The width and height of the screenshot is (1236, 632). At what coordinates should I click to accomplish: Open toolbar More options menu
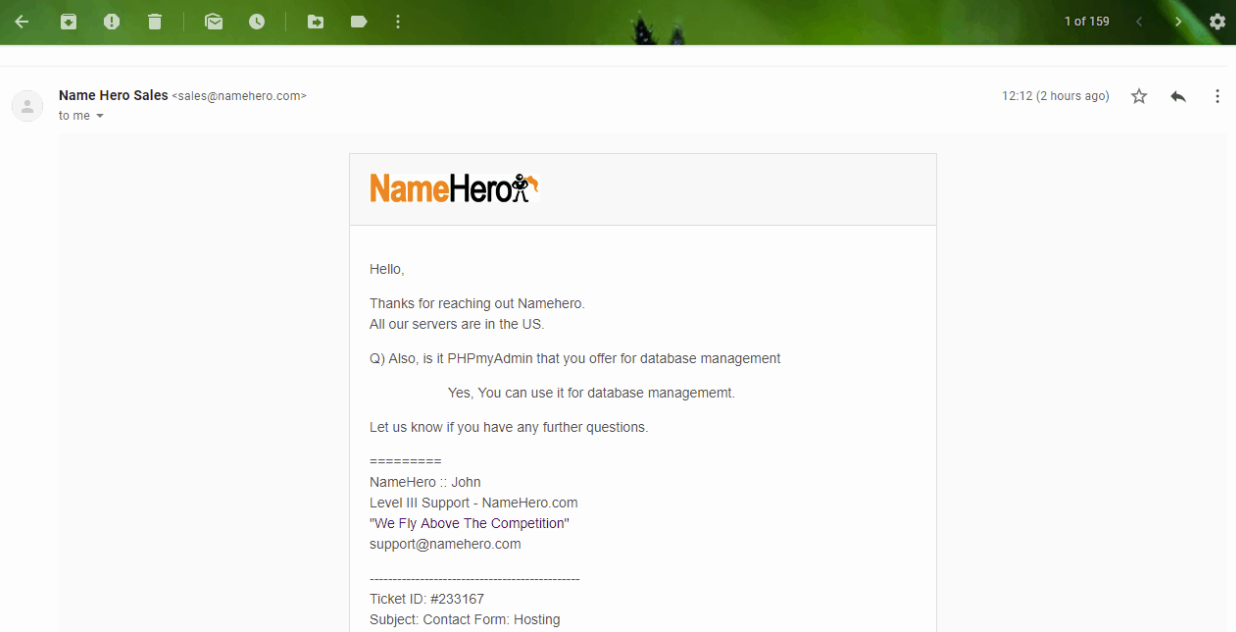click(x=398, y=21)
